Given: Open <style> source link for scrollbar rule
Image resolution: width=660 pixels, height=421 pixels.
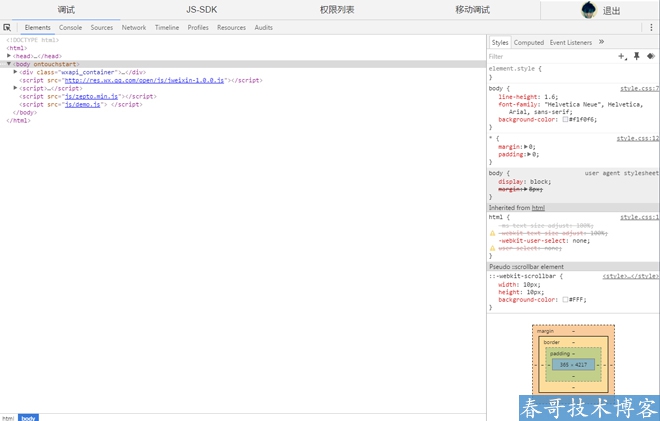Looking at the screenshot, I should 631,276.
